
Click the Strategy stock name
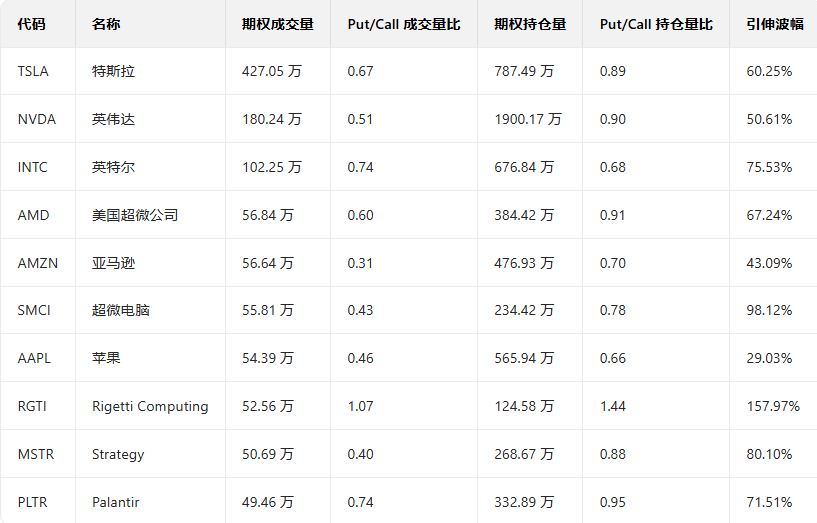pyautogui.click(x=118, y=454)
